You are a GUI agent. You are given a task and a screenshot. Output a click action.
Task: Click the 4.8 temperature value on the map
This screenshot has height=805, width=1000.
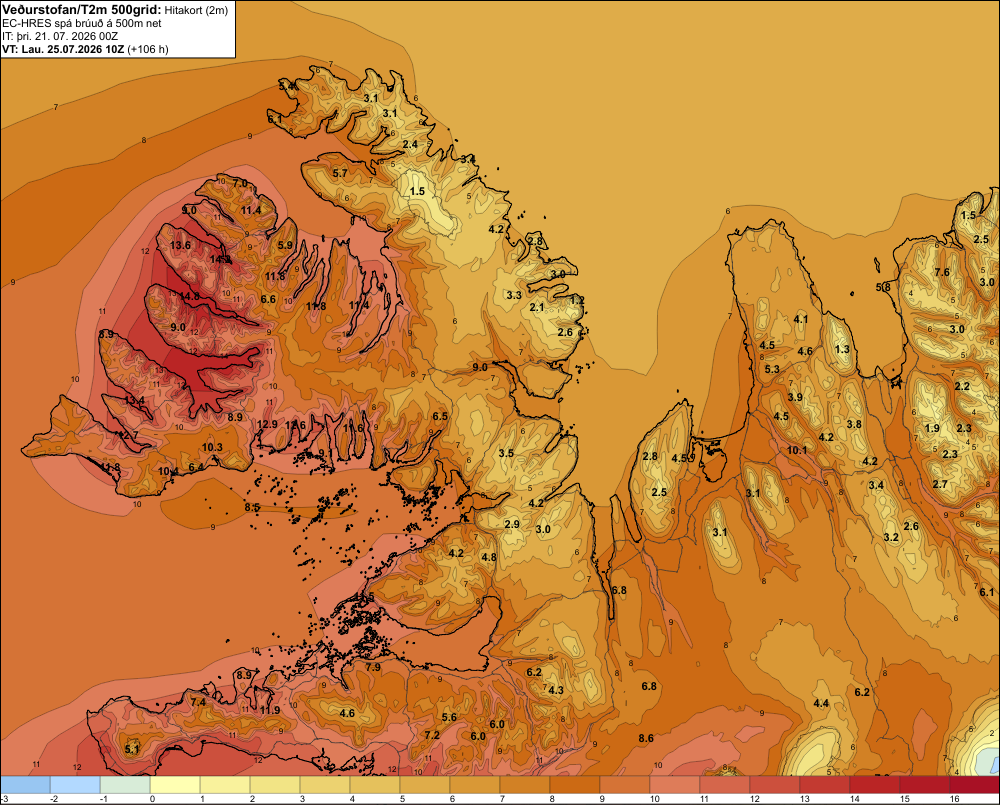point(489,557)
